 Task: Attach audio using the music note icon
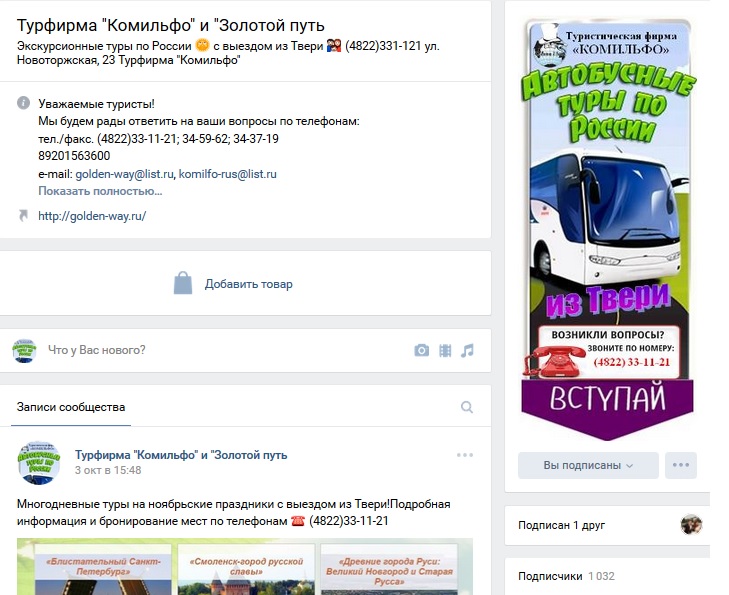(x=467, y=350)
